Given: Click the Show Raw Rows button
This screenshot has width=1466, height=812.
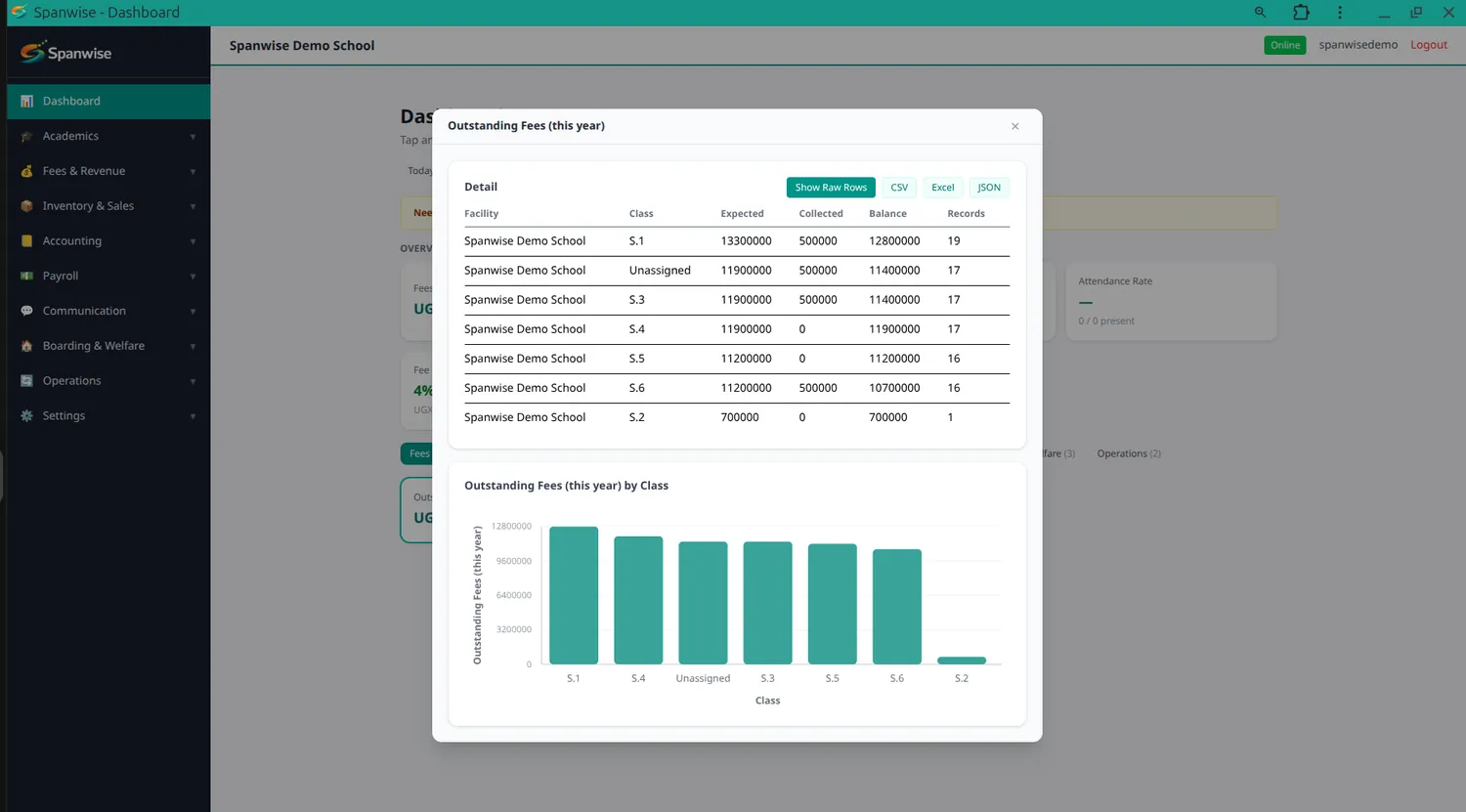Looking at the screenshot, I should [x=831, y=188].
